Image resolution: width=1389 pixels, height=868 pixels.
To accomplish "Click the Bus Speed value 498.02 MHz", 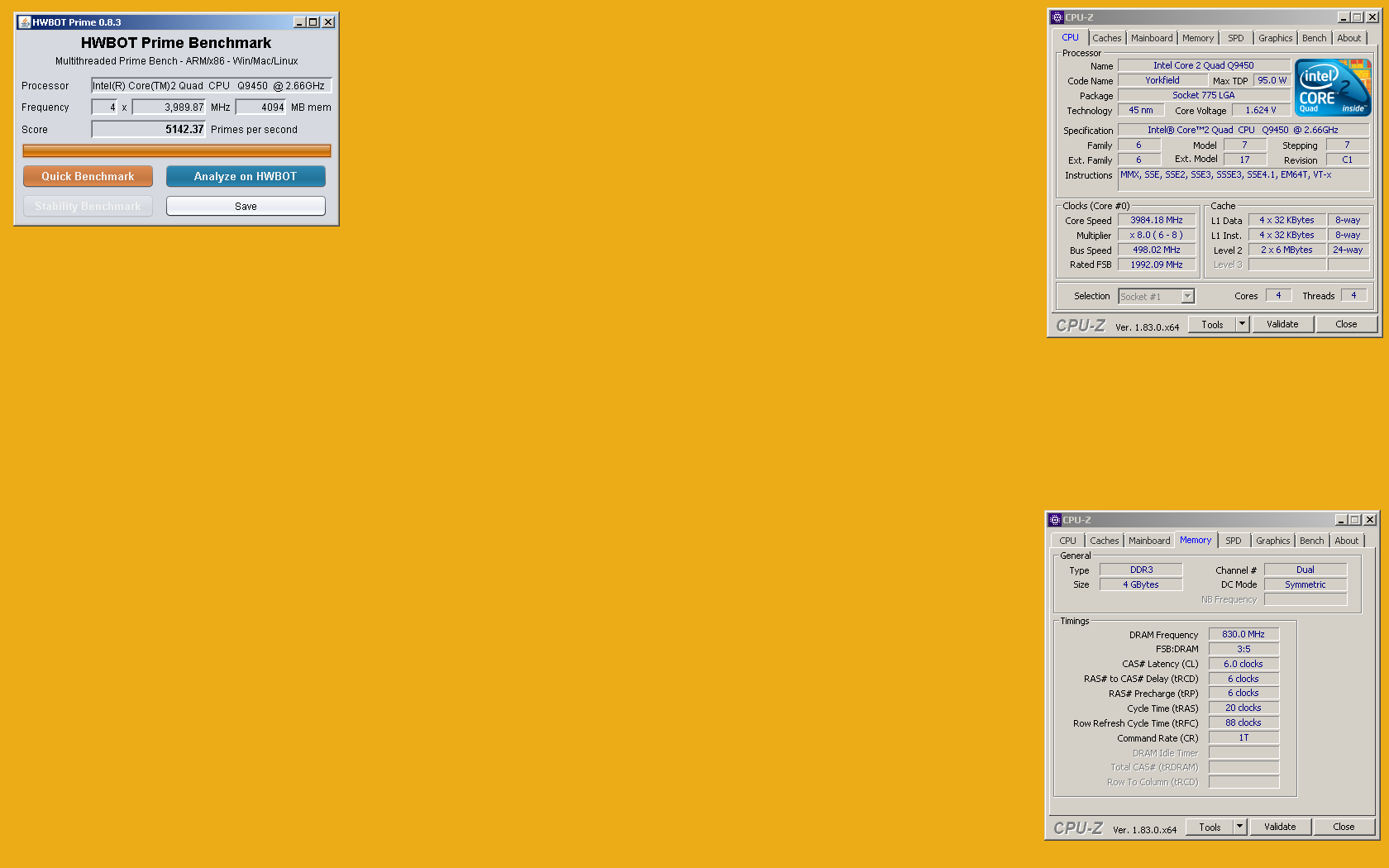I will (1157, 250).
